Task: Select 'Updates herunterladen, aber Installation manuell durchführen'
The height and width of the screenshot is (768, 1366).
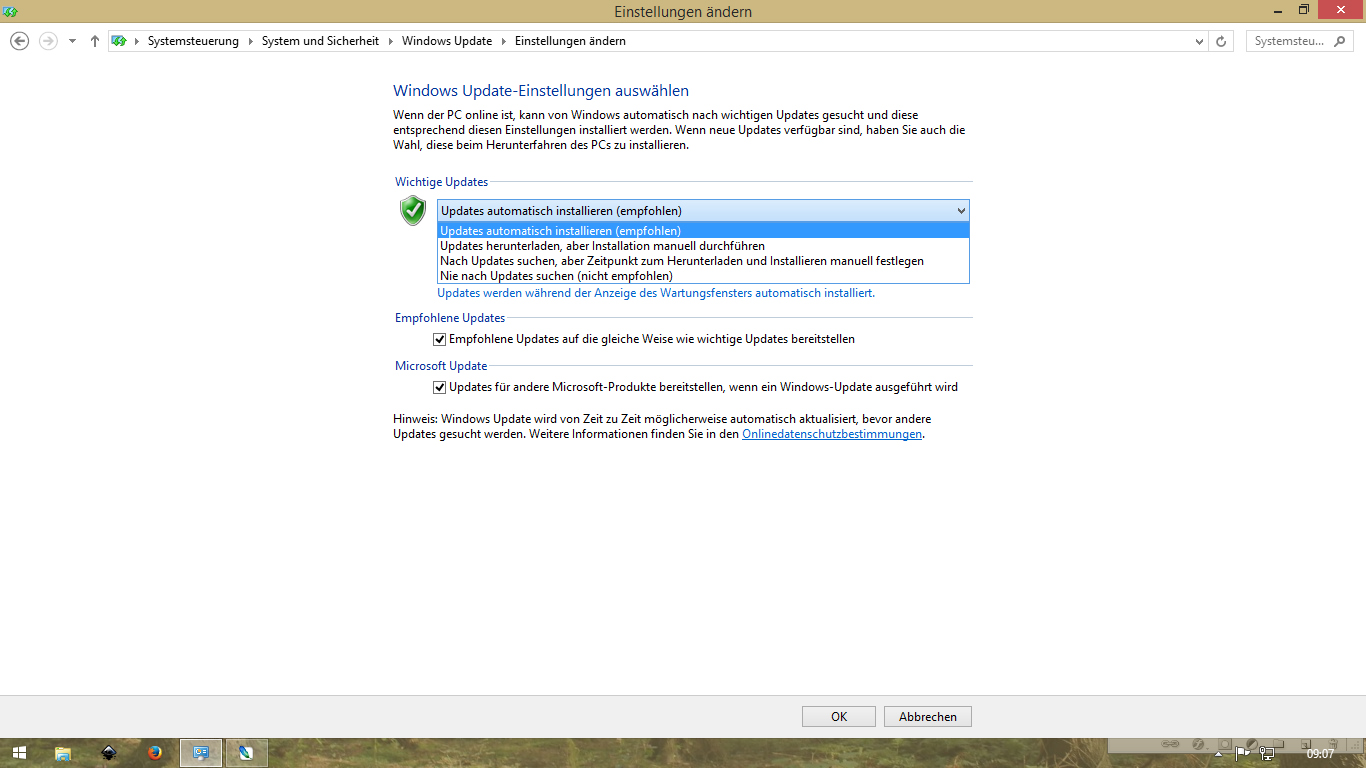Action: pyautogui.click(x=703, y=246)
